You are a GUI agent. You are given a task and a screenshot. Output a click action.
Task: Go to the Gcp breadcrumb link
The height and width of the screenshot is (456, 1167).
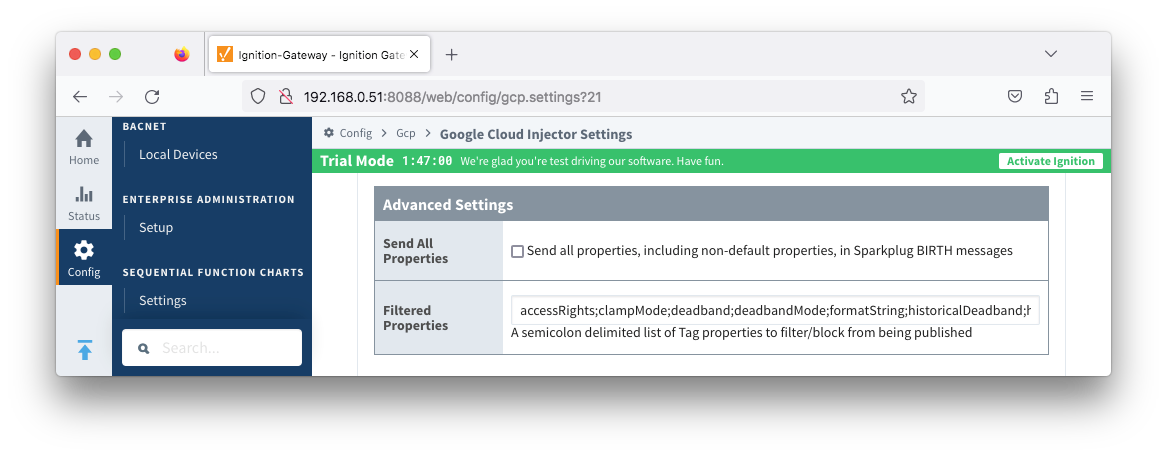coord(405,134)
